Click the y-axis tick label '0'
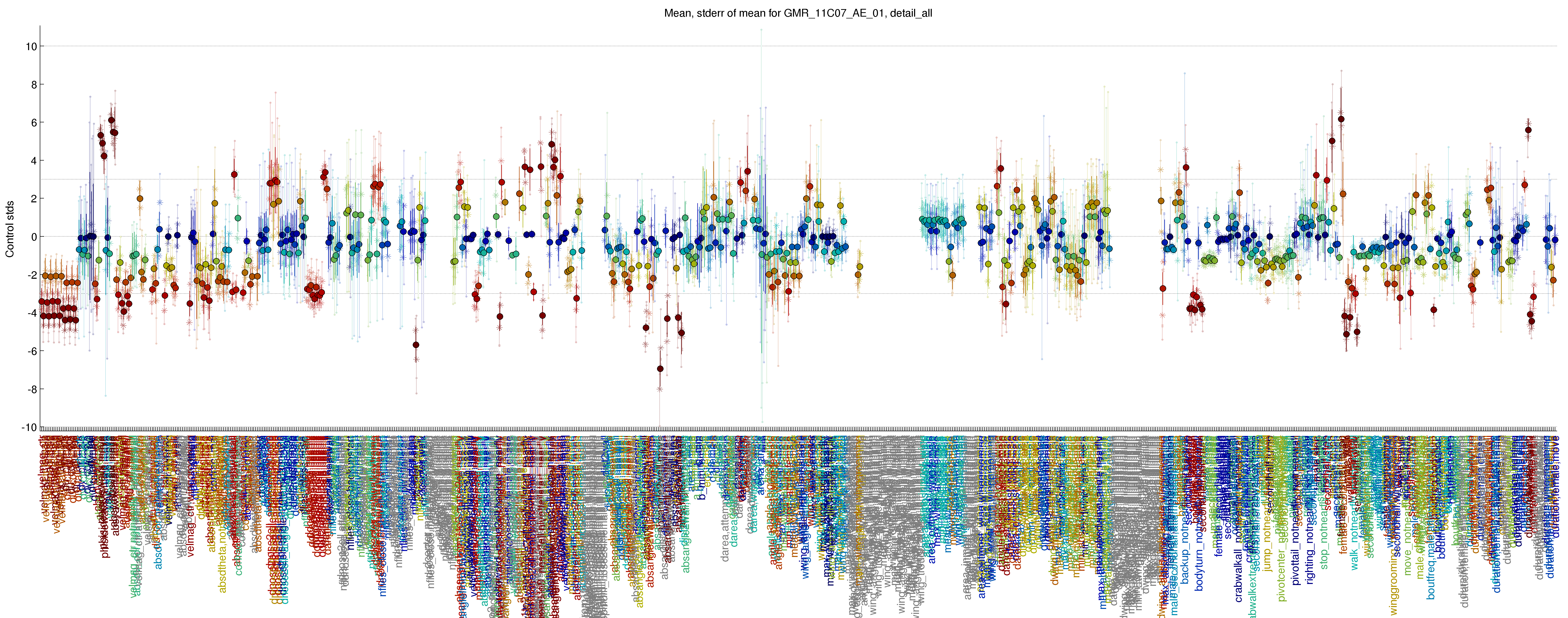 [x=34, y=237]
